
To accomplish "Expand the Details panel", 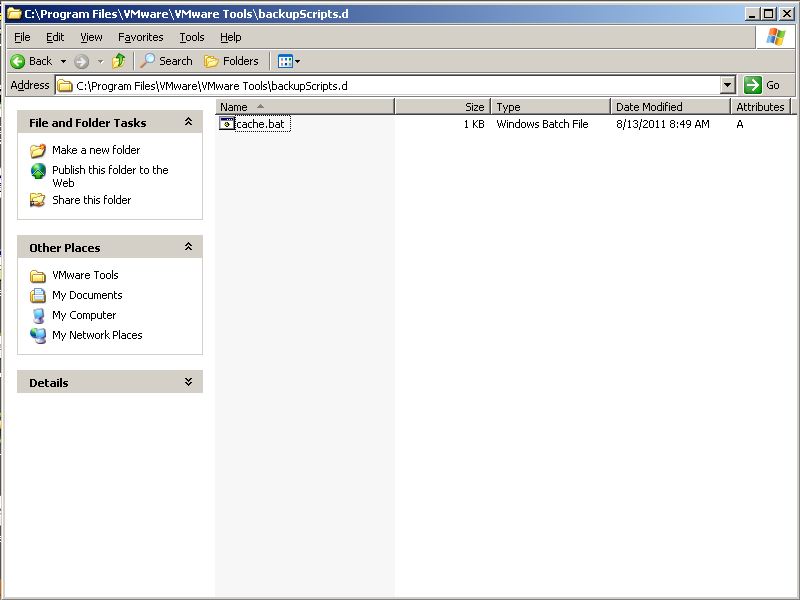I will coord(188,382).
